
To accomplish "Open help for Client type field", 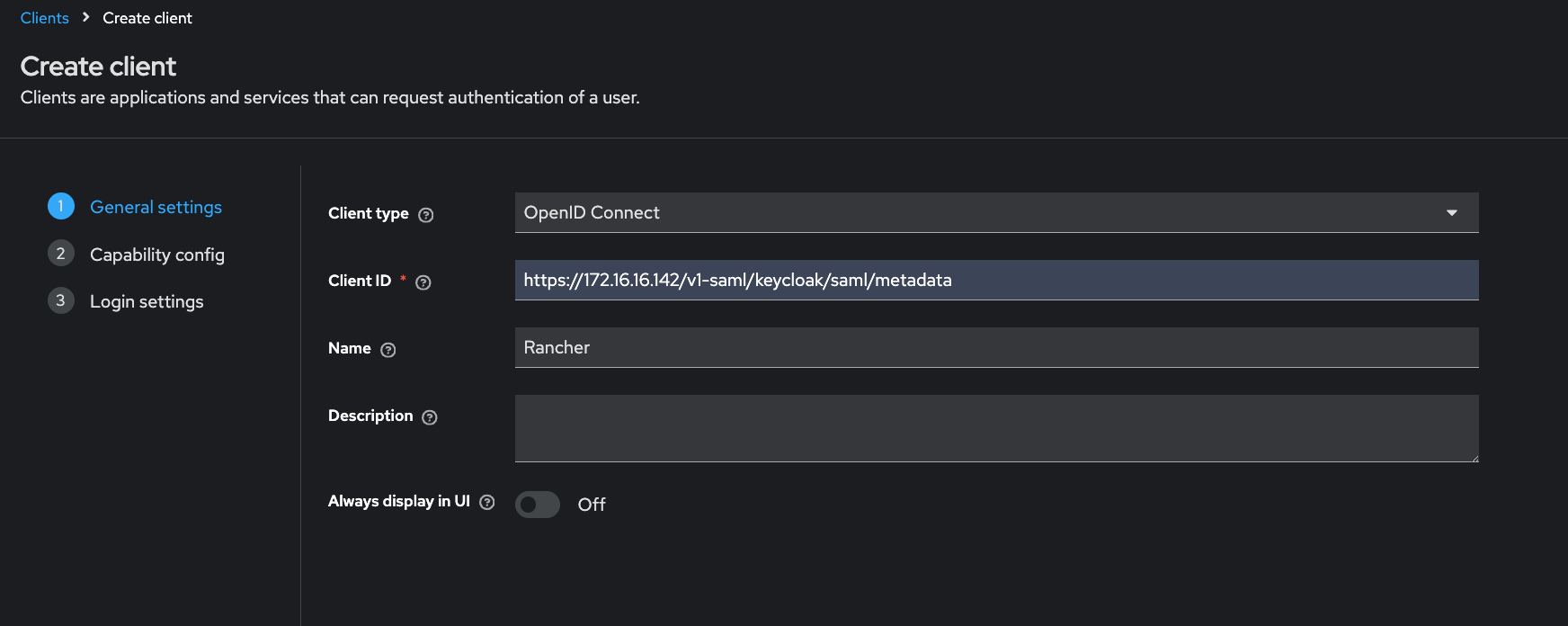I will pos(426,215).
